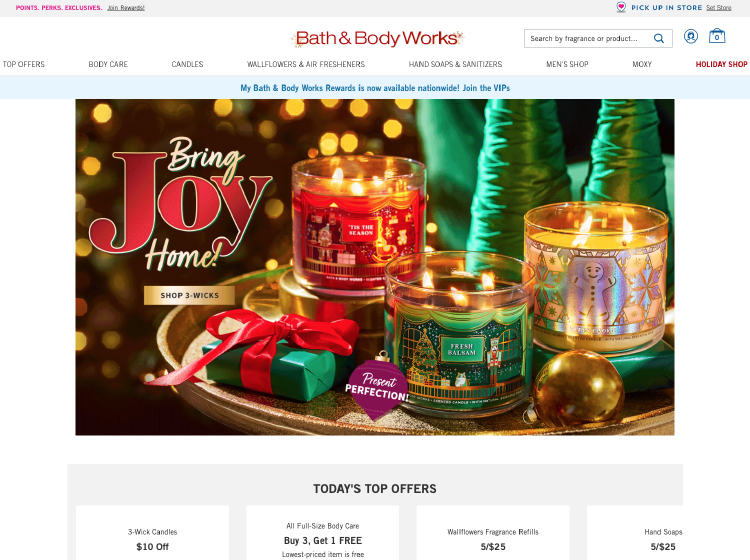Click the Join Rewards link
This screenshot has width=750, height=560.
click(x=126, y=8)
